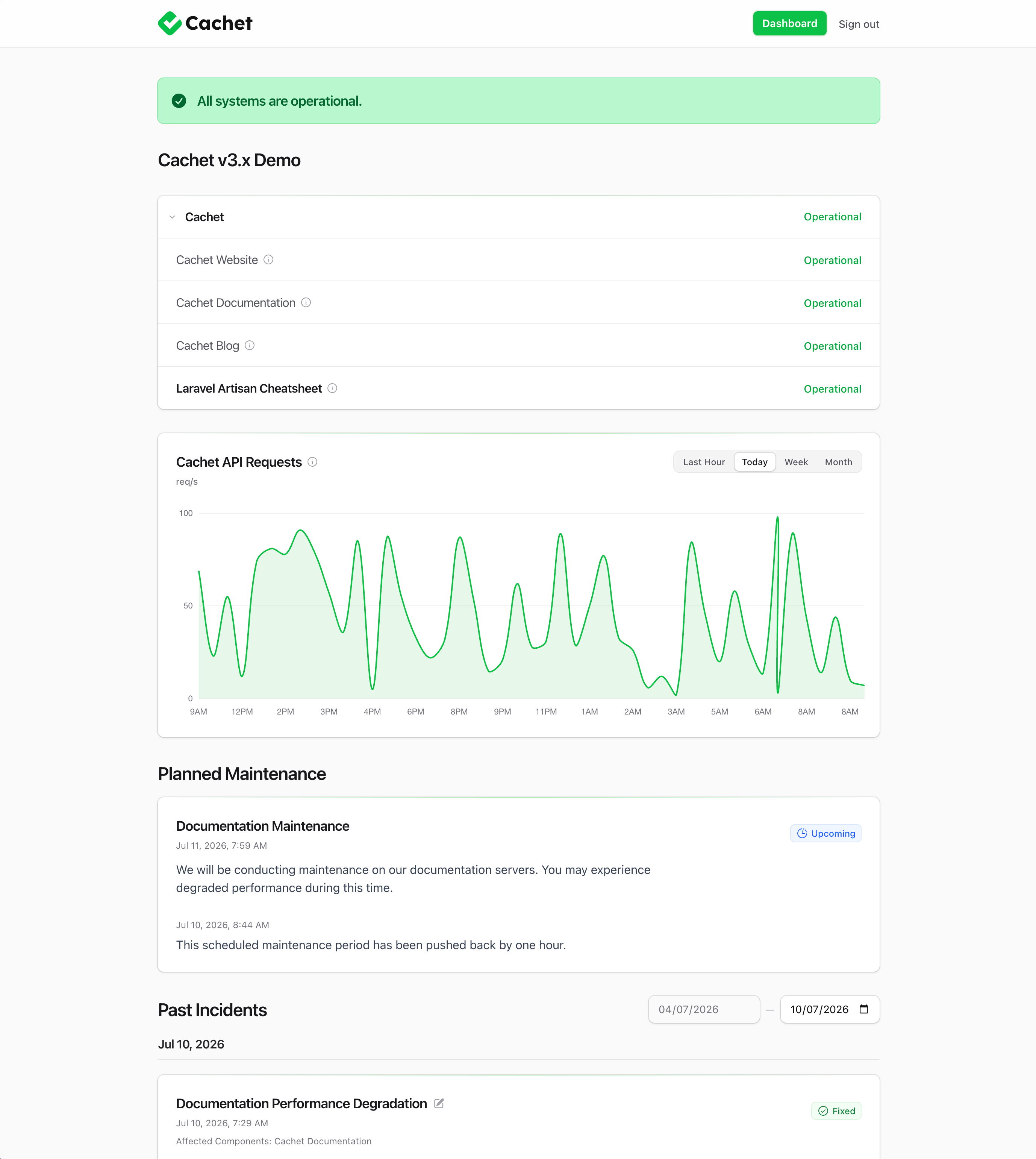
Task: Open the calendar picker for end date
Action: tap(863, 1009)
